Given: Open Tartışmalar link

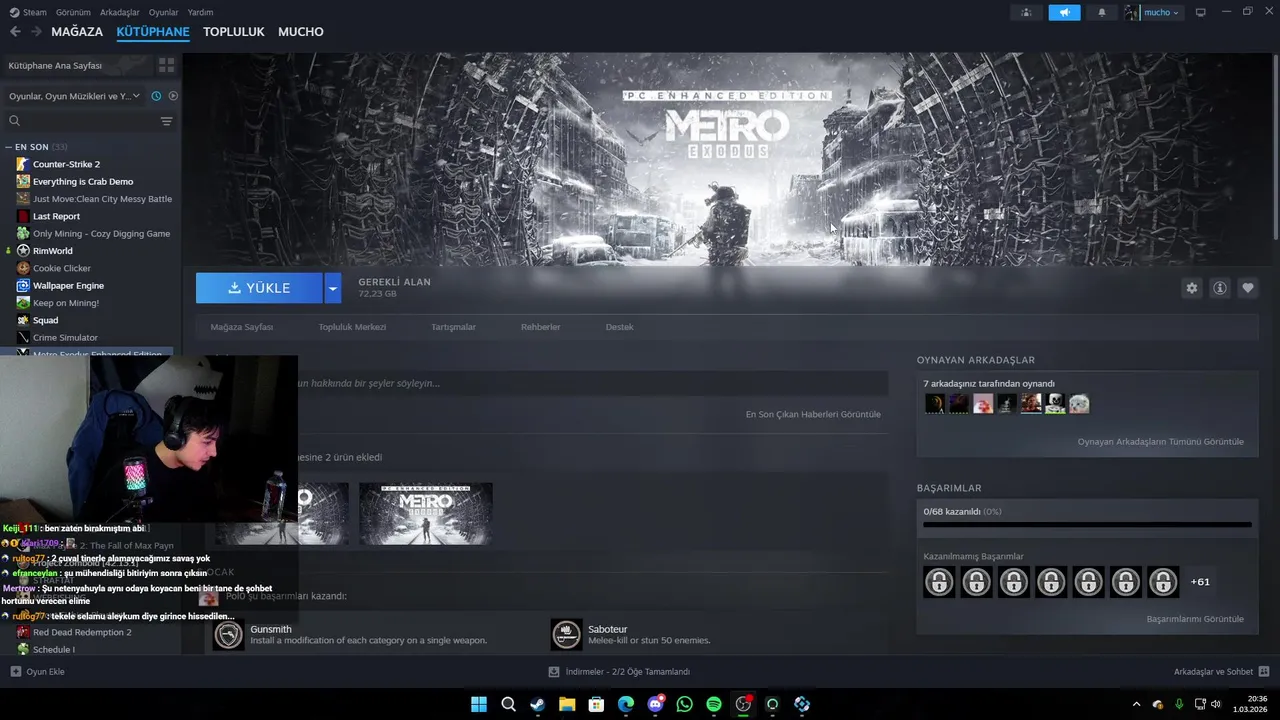Looking at the screenshot, I should pos(453,327).
